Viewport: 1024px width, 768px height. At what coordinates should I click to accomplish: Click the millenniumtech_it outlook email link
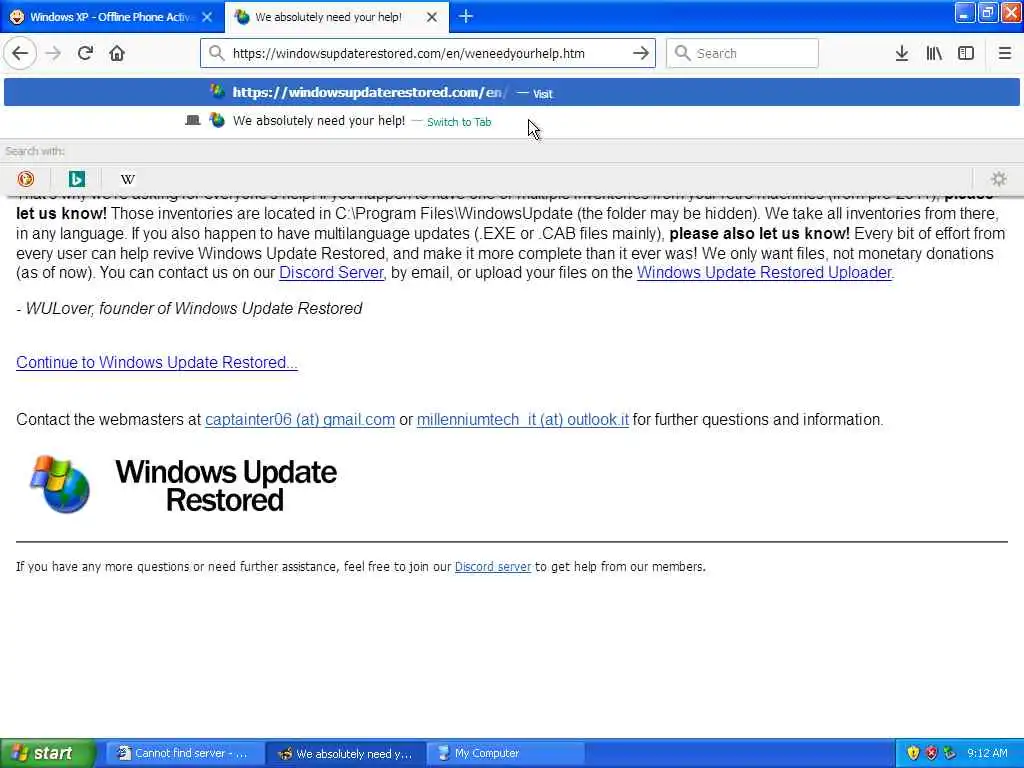[522, 419]
